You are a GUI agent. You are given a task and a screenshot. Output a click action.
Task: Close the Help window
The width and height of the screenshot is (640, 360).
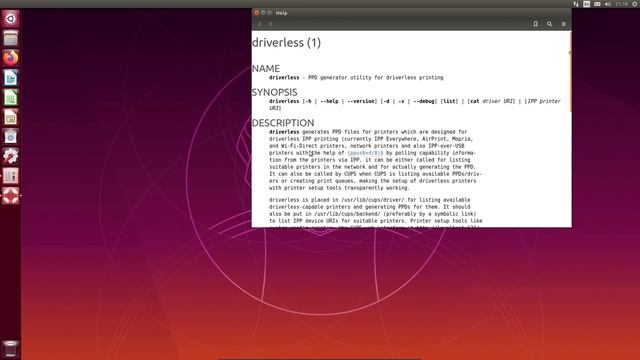pos(257,13)
